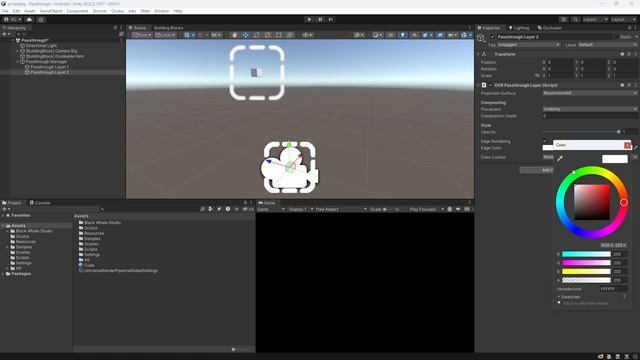
Task: Click the red R channel slider
Action: (x=586, y=254)
